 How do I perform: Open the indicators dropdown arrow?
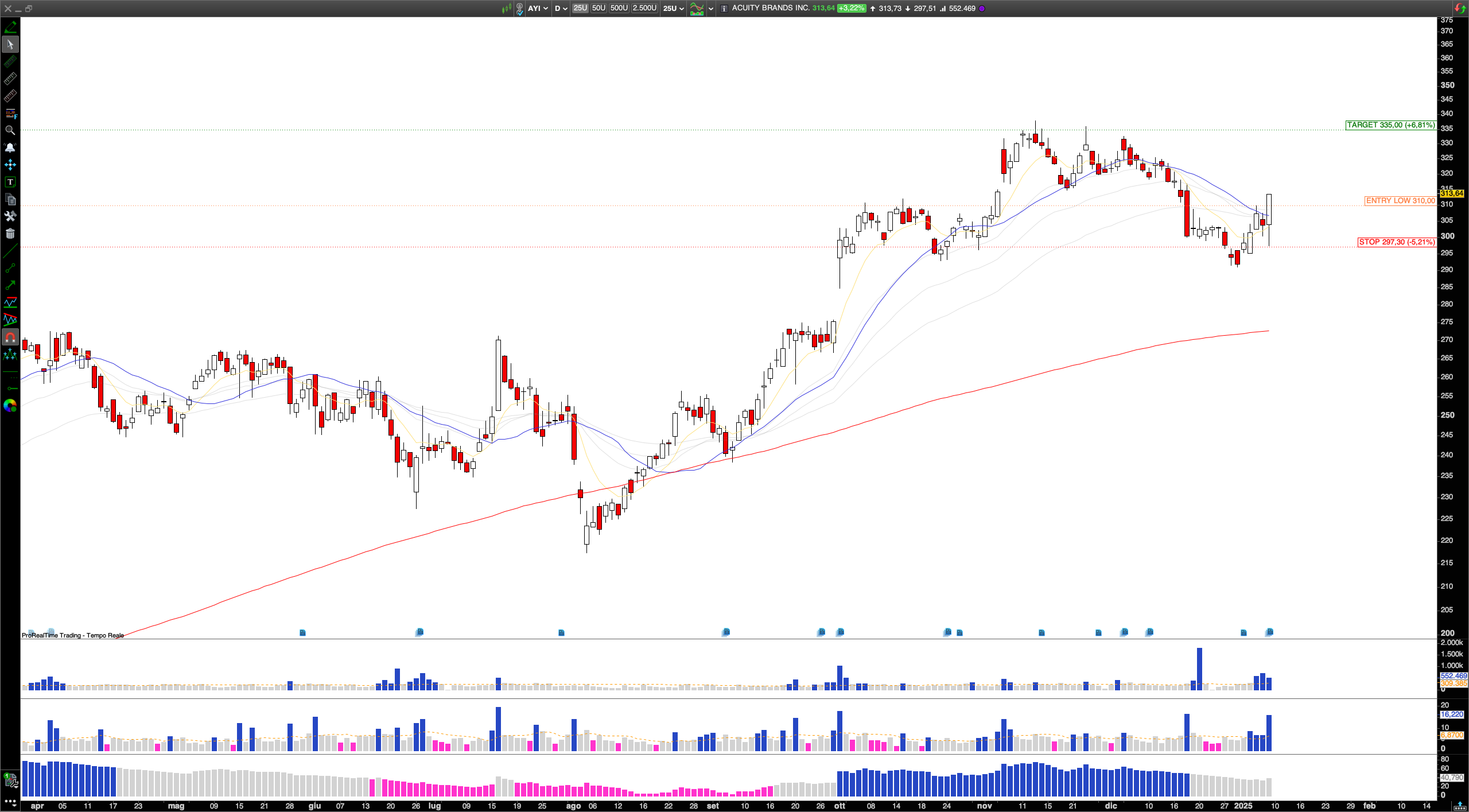(x=711, y=9)
